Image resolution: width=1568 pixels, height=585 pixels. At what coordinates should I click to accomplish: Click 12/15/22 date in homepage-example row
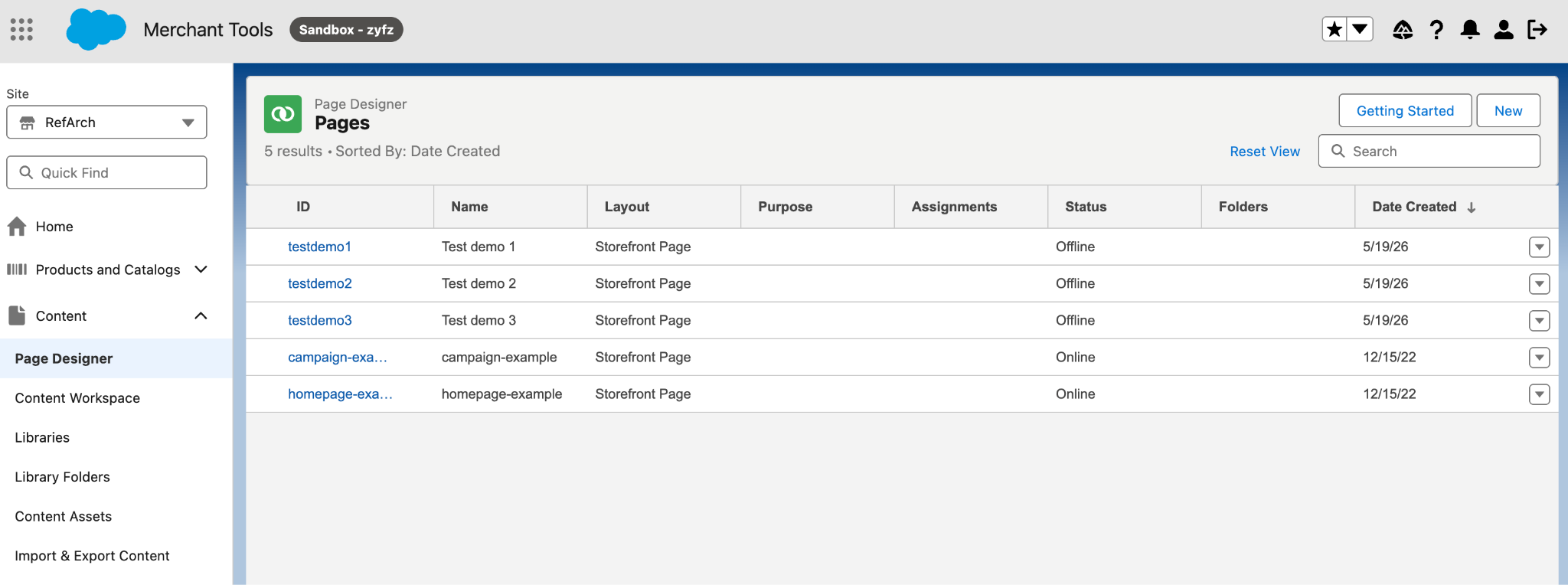1389,394
